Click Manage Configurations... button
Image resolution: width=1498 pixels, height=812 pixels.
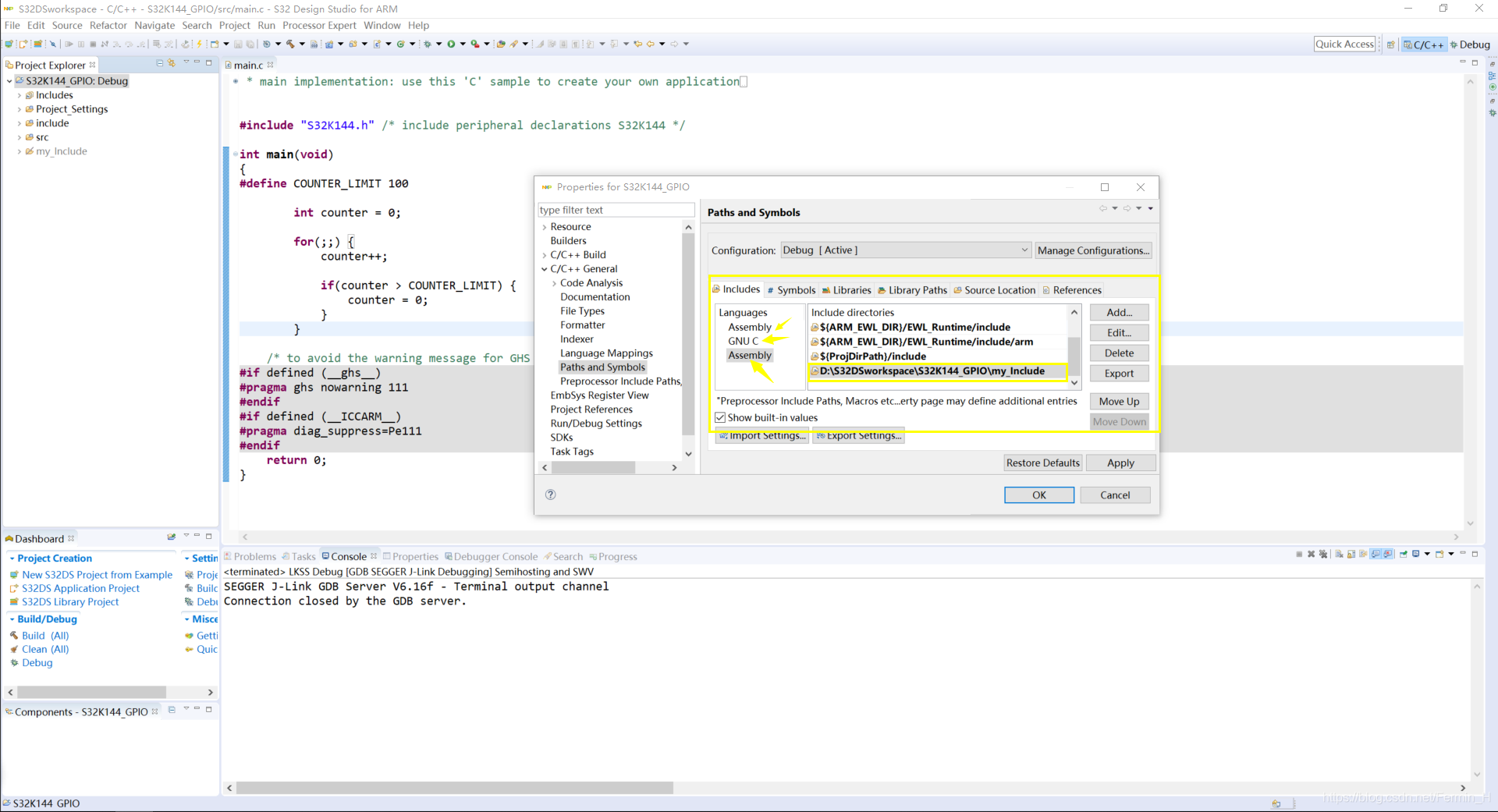[1093, 250]
